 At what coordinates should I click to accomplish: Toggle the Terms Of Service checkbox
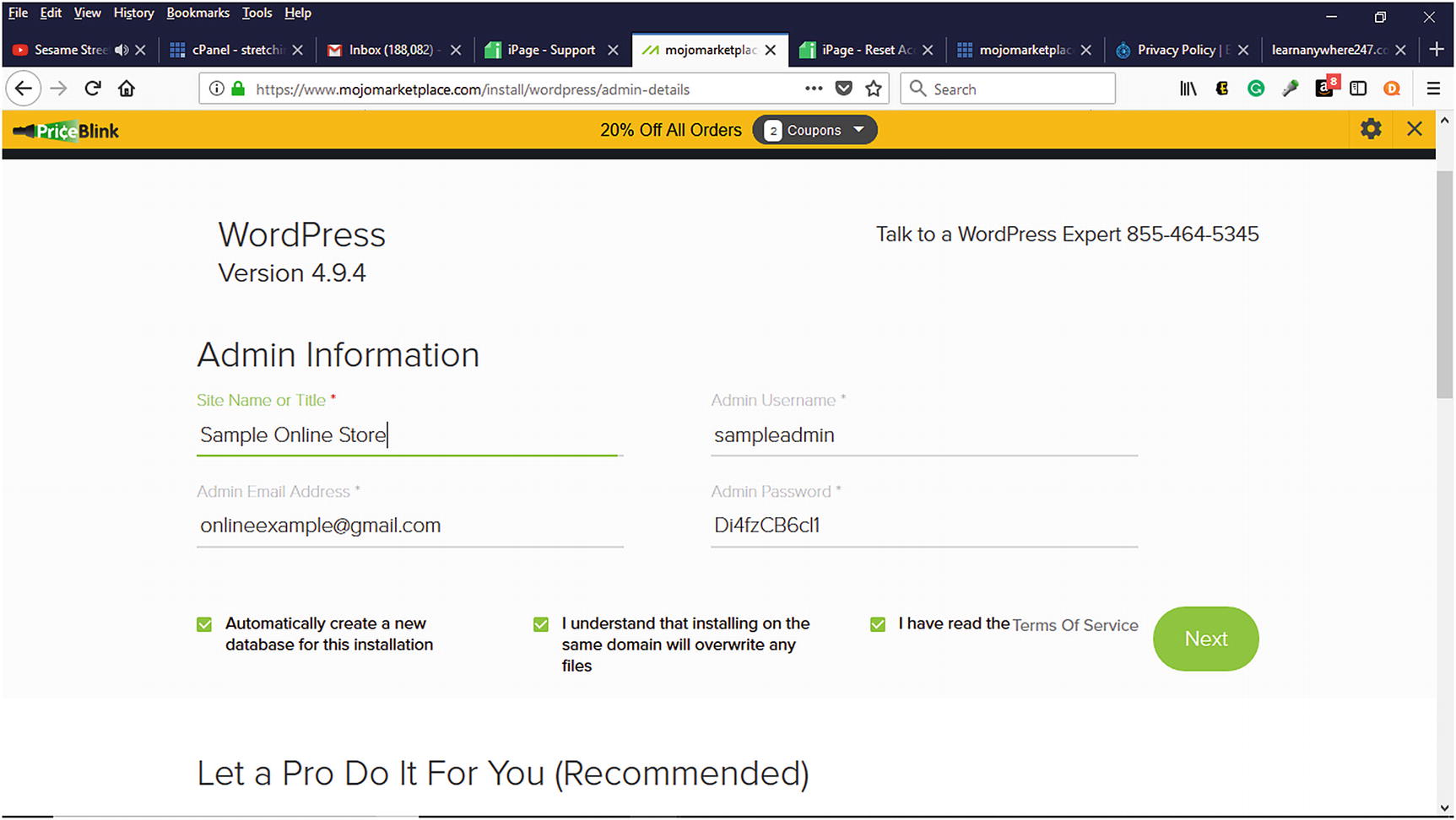point(878,624)
